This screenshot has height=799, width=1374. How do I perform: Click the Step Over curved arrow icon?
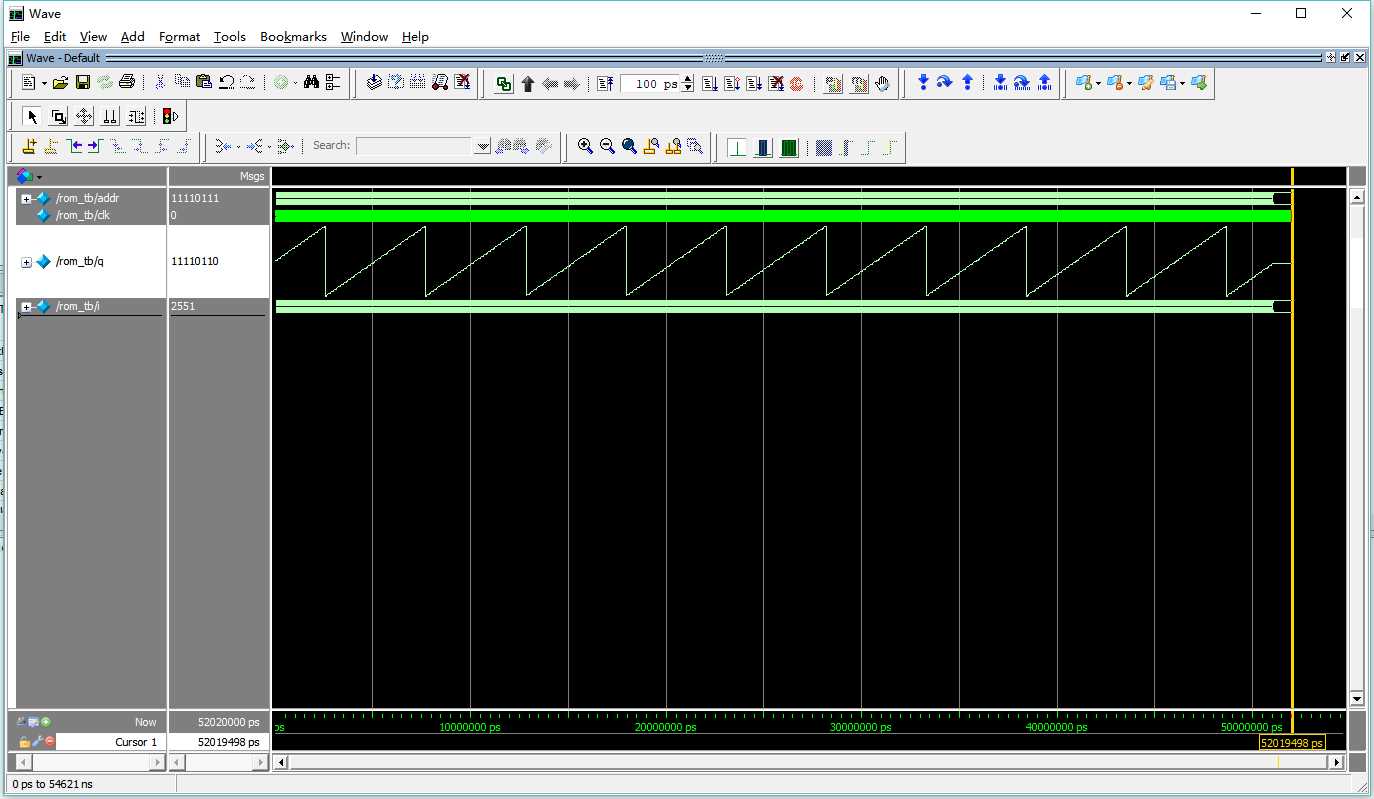(x=945, y=83)
